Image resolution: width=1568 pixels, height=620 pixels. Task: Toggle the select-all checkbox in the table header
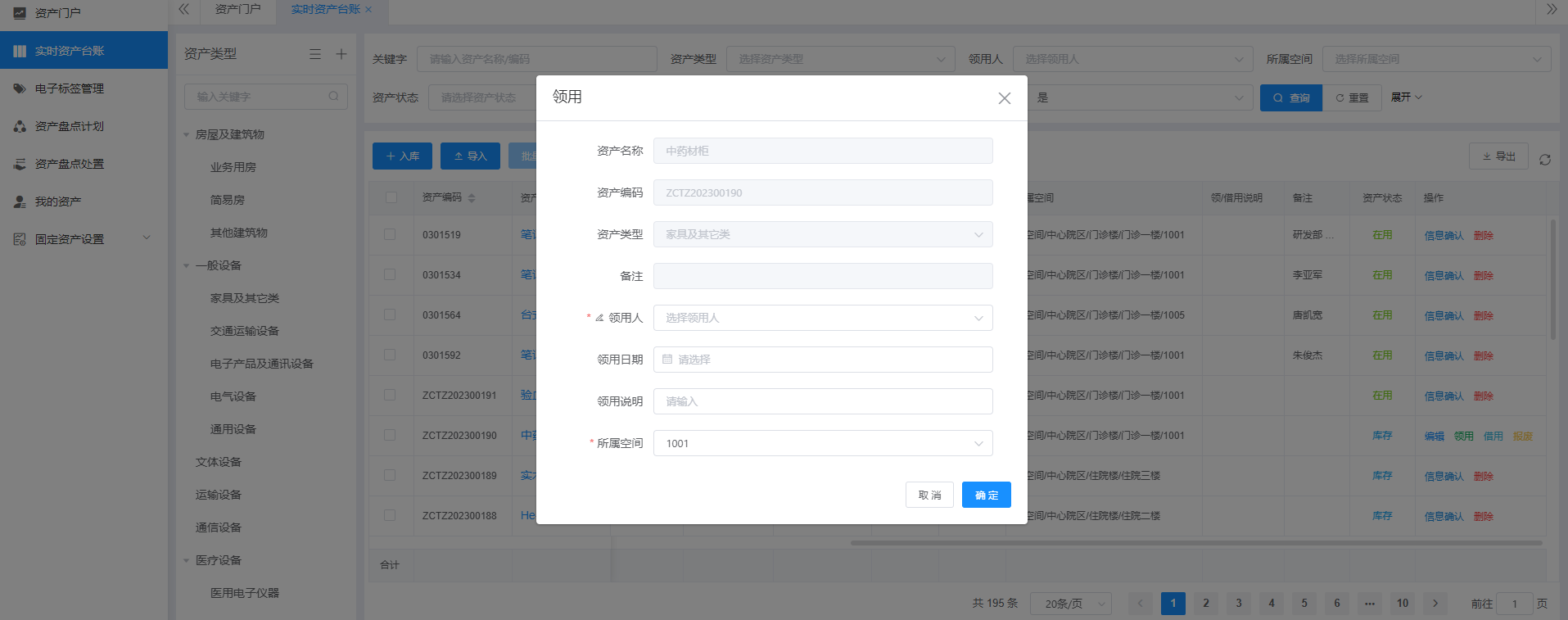pyautogui.click(x=391, y=197)
